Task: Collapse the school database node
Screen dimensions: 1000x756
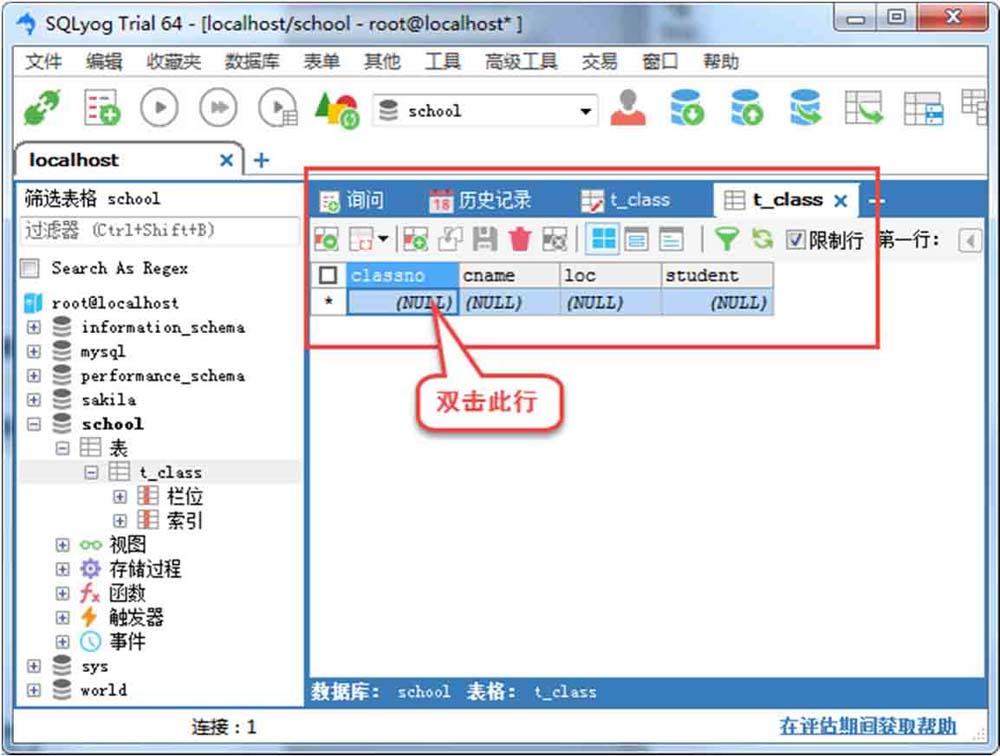Action: click(34, 424)
